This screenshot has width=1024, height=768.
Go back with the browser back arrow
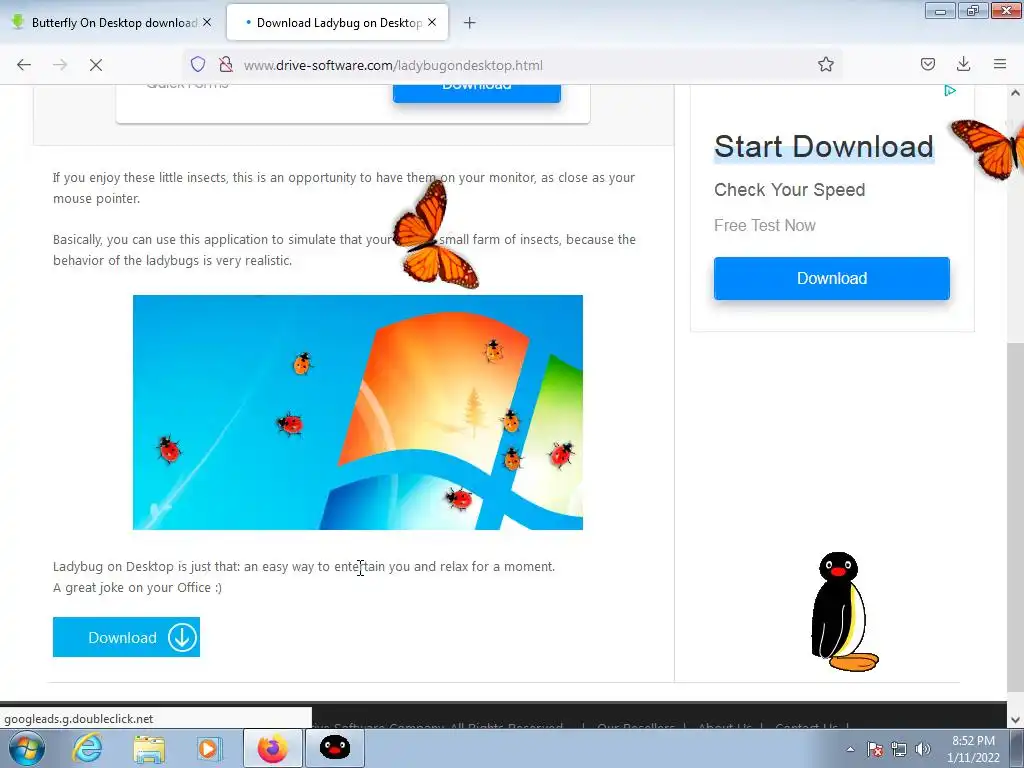tap(24, 65)
